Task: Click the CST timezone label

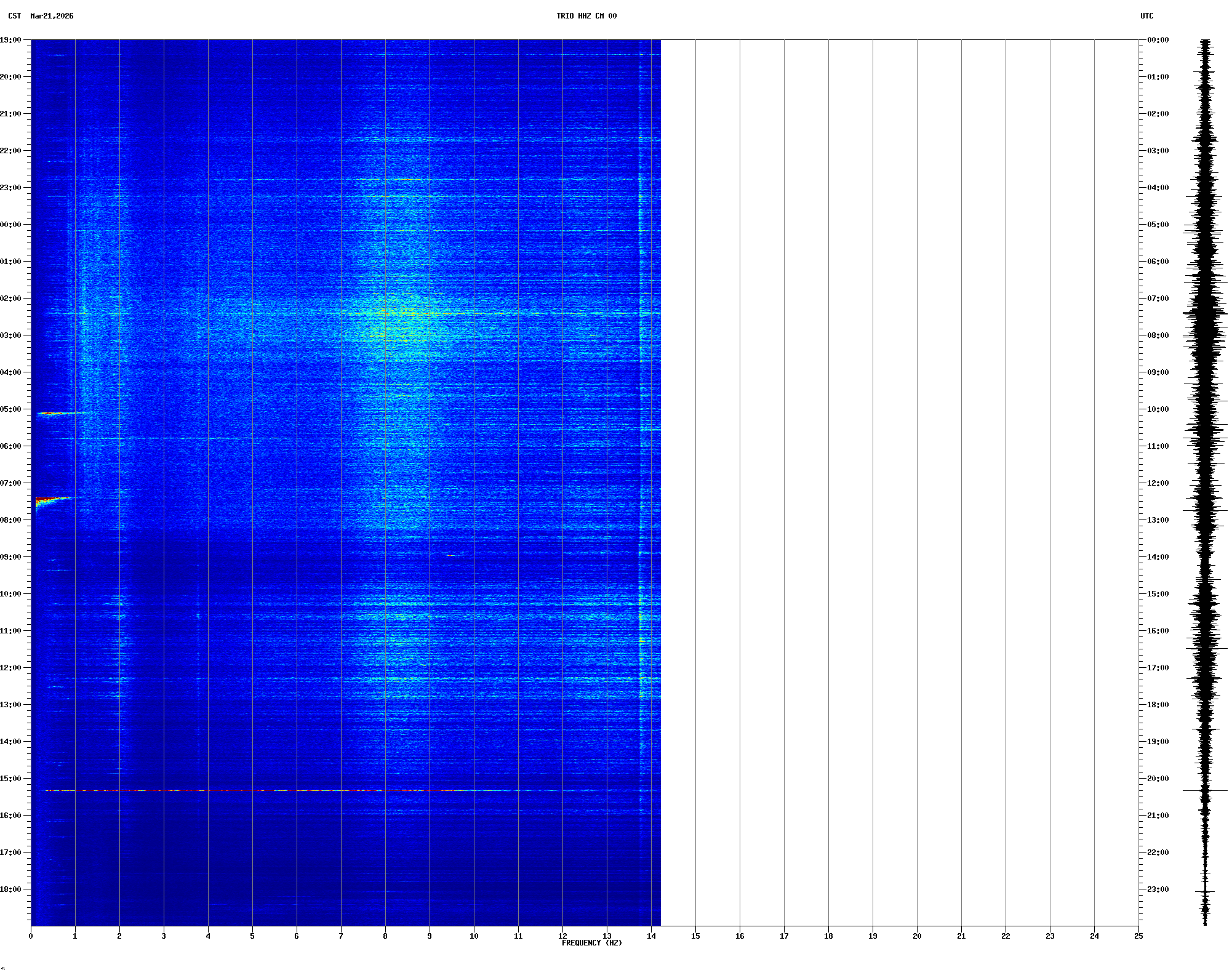Action: 15,16
